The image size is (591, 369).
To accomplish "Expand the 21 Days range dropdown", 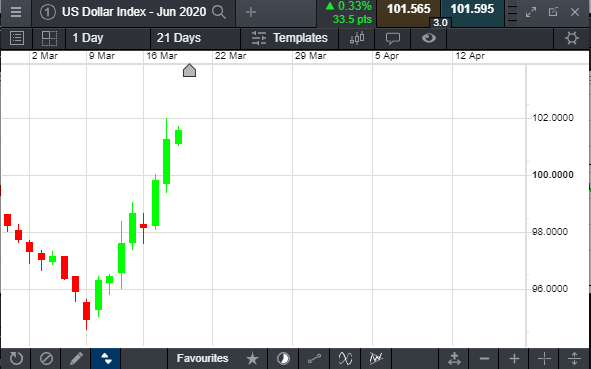I will 195,38.
